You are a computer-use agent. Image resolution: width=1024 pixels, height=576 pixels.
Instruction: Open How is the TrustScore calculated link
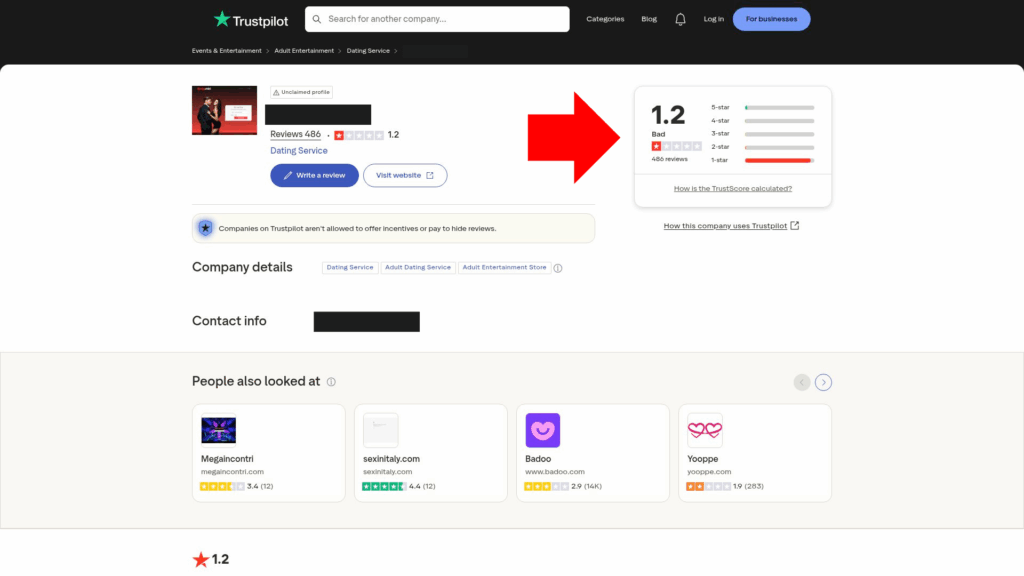[733, 188]
